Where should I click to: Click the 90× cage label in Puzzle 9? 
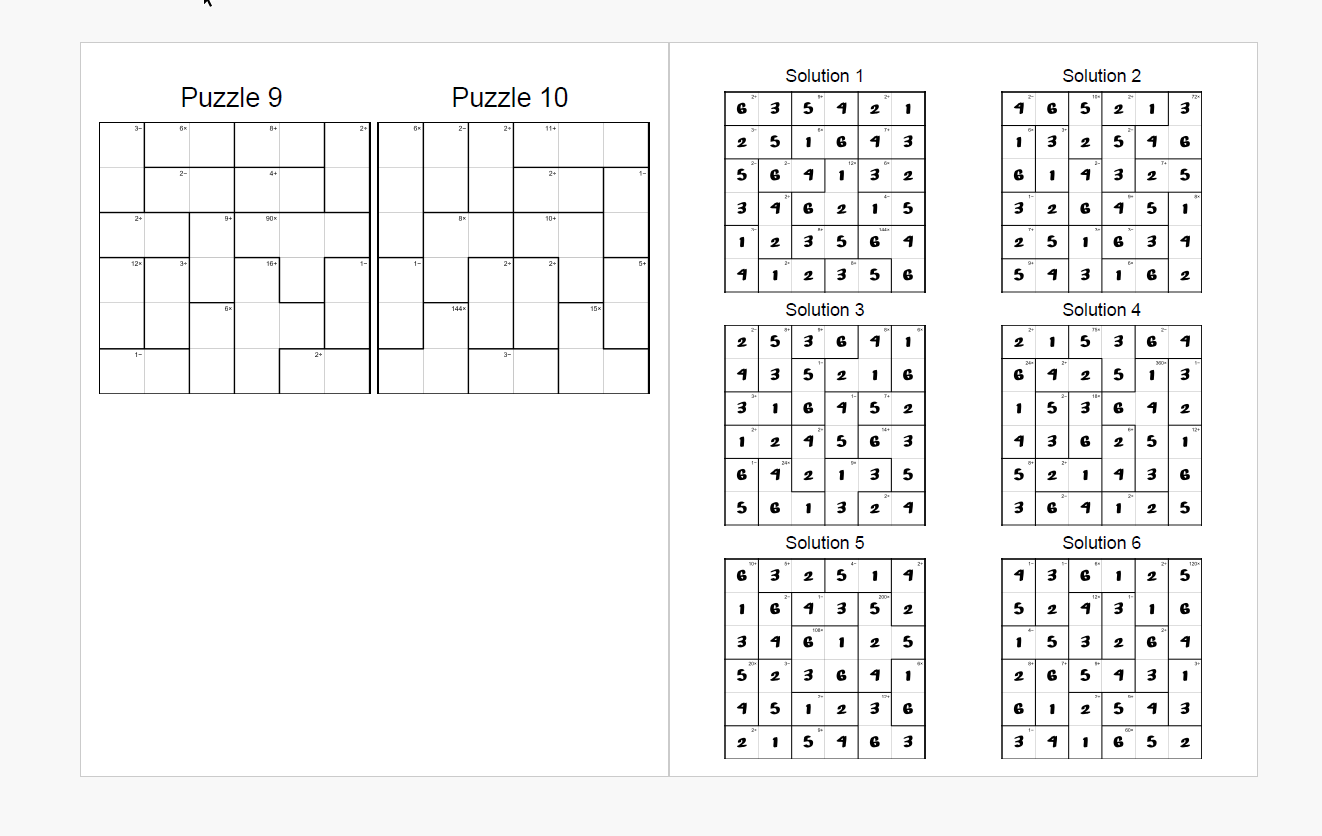(271, 218)
